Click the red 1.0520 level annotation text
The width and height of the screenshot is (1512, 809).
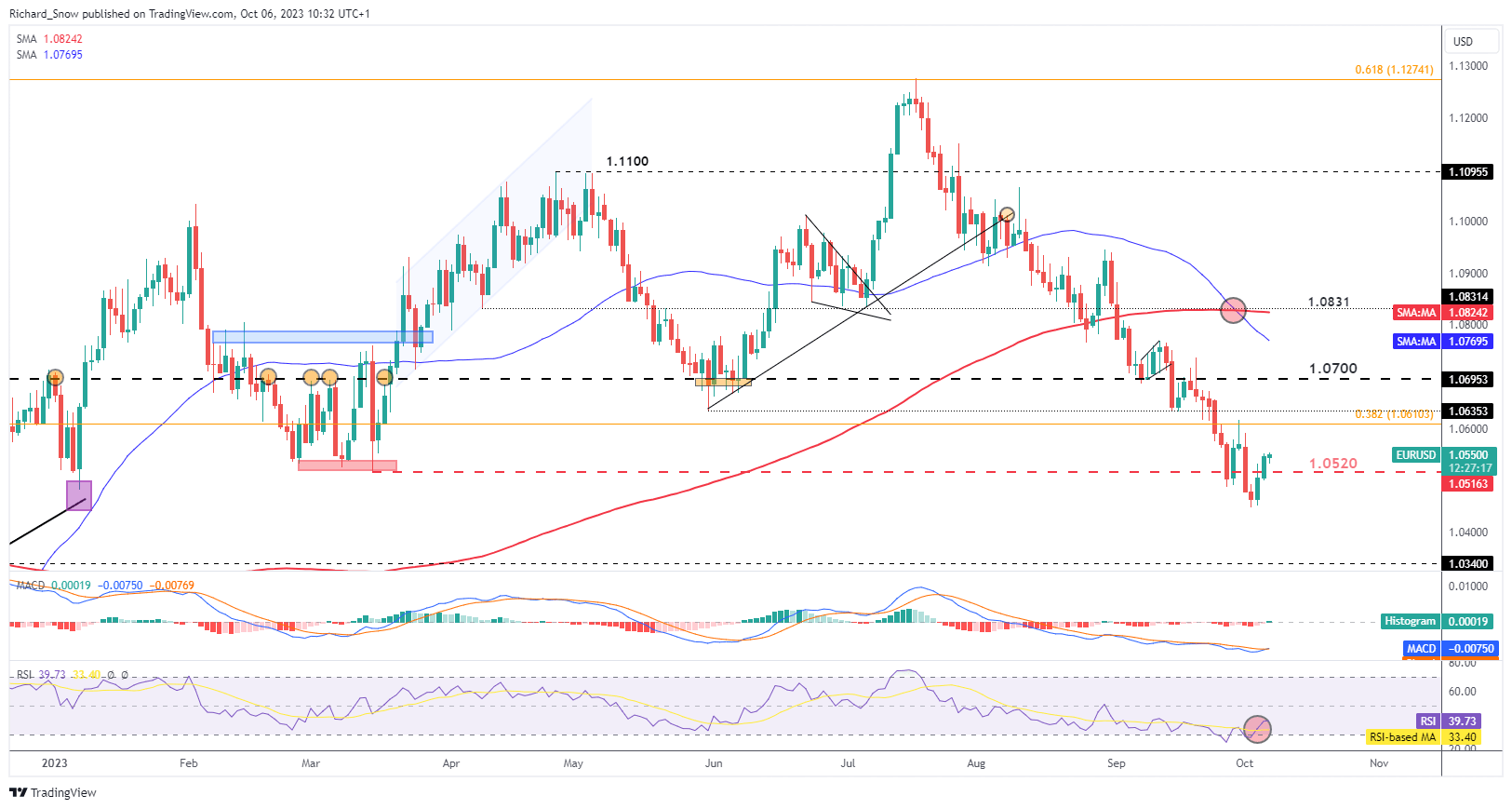[1333, 464]
